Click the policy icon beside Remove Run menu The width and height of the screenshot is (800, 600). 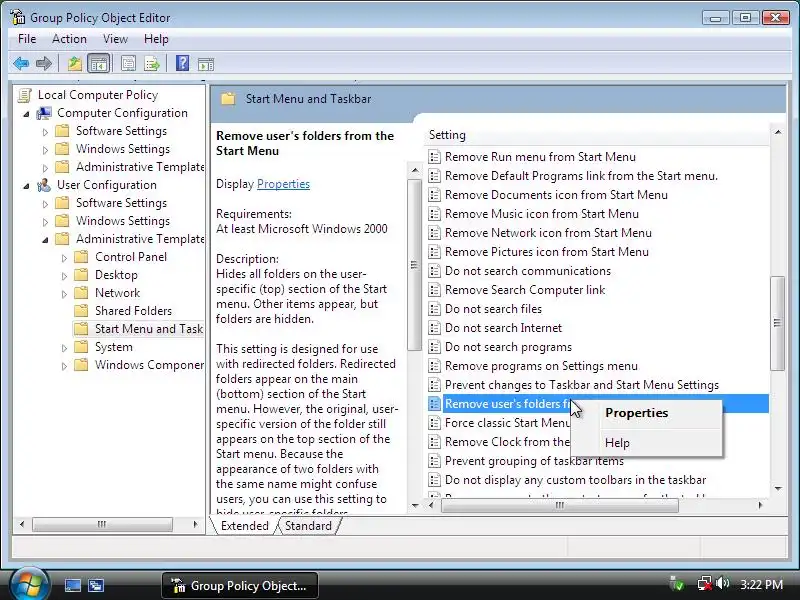pyautogui.click(x=434, y=157)
